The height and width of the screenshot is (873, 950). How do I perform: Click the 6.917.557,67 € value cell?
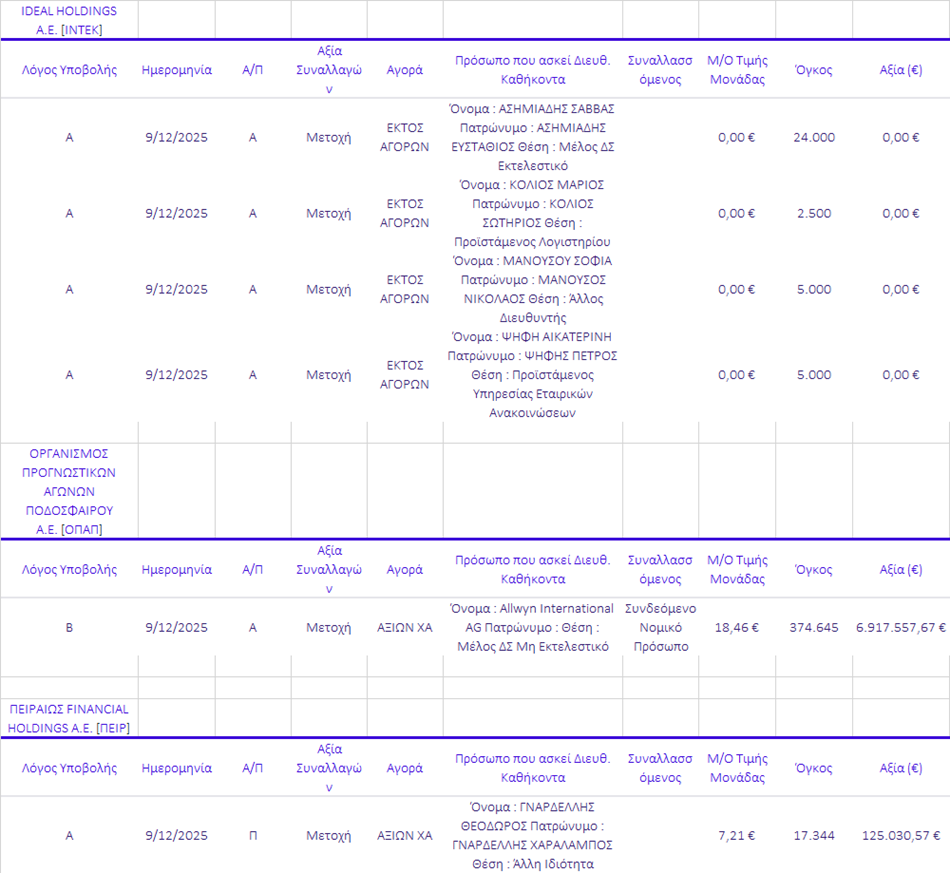900,628
